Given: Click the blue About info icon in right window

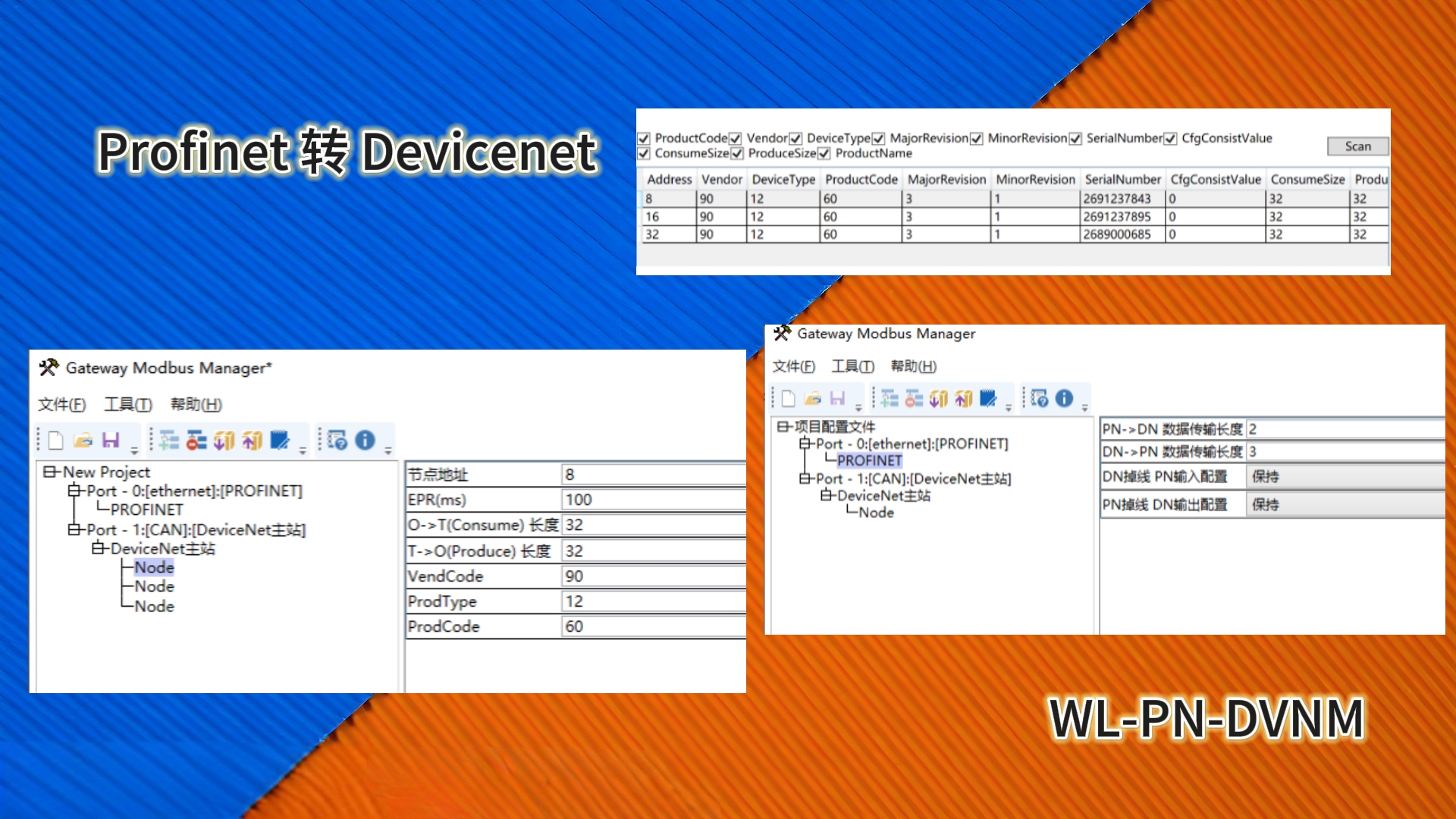Looking at the screenshot, I should click(1064, 399).
